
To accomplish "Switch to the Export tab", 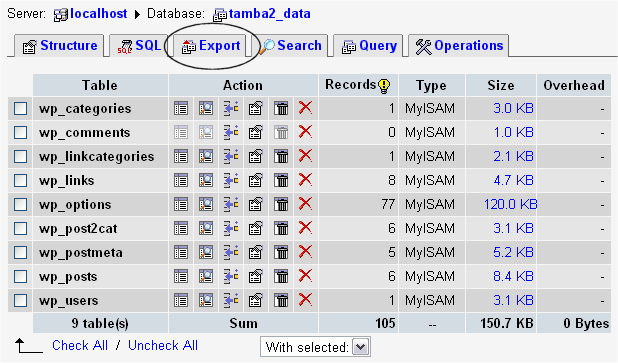I will click(x=211, y=46).
